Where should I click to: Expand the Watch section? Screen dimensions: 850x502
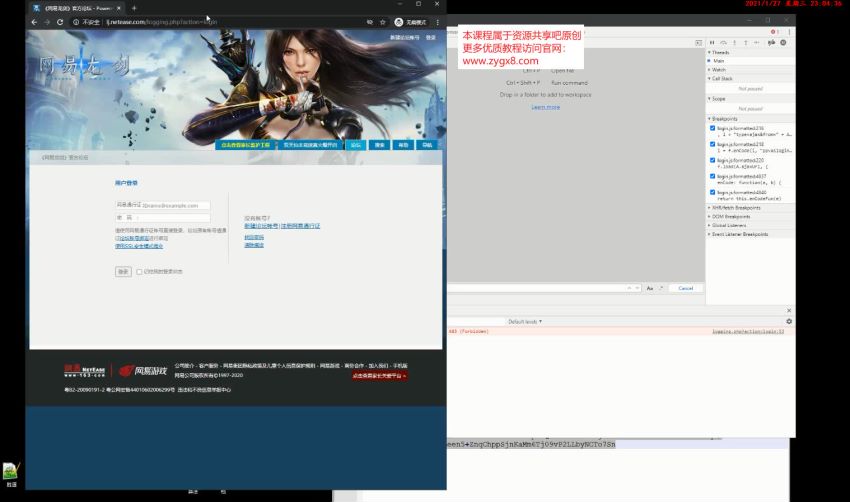click(750, 70)
